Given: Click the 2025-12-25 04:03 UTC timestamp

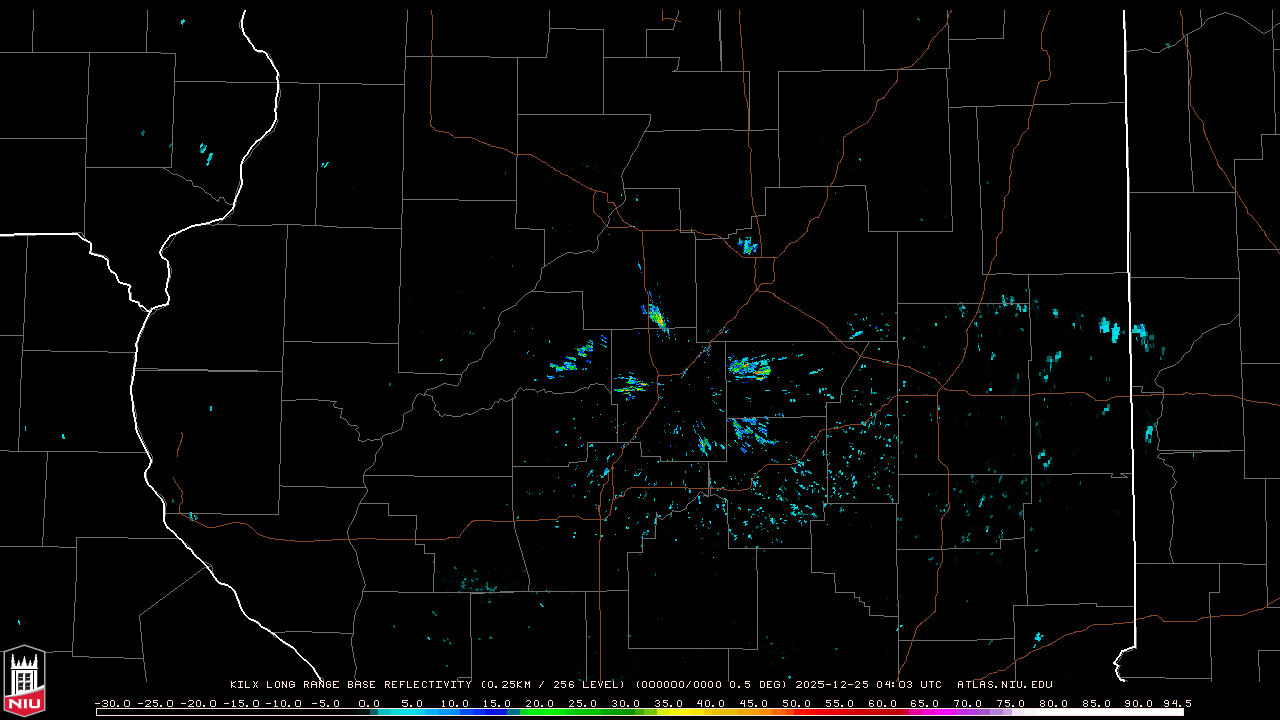Looking at the screenshot, I should point(868,685).
